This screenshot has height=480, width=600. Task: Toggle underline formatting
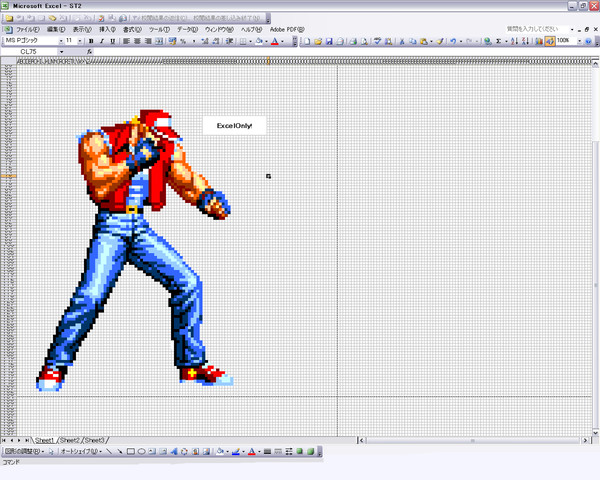pyautogui.click(x=112, y=41)
